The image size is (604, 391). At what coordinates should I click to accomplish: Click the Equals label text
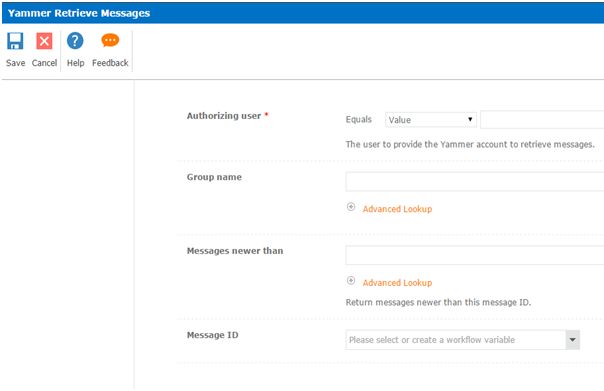tap(359, 119)
